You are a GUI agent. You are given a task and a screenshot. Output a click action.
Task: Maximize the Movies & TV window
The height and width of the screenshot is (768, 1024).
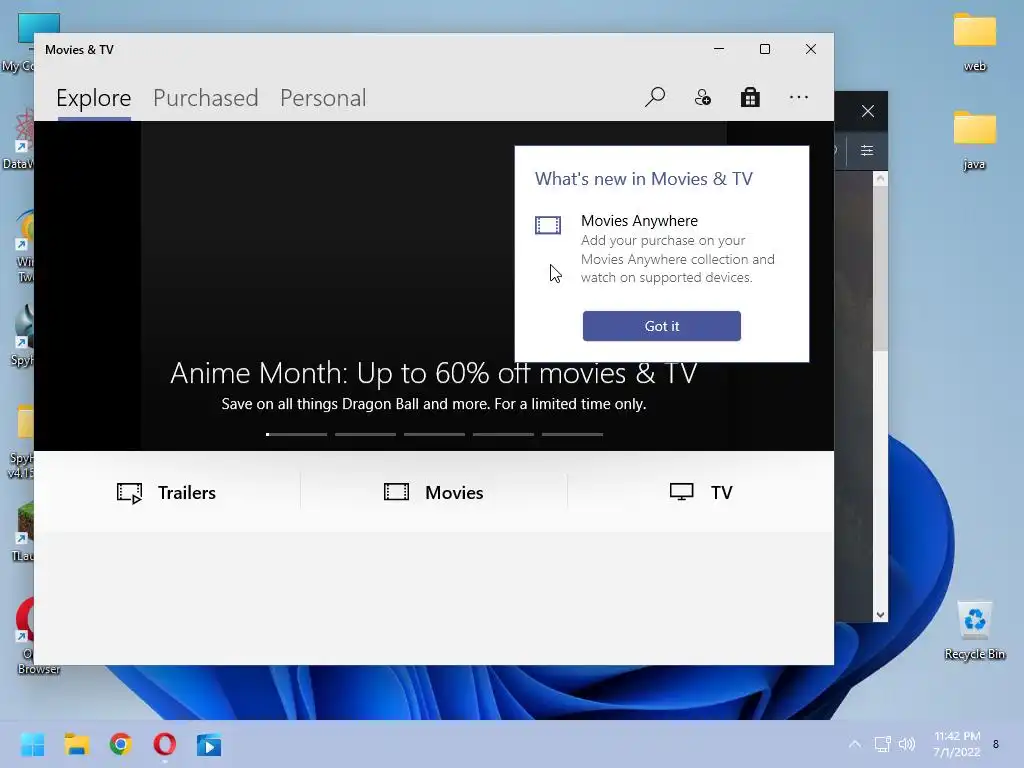click(x=765, y=49)
